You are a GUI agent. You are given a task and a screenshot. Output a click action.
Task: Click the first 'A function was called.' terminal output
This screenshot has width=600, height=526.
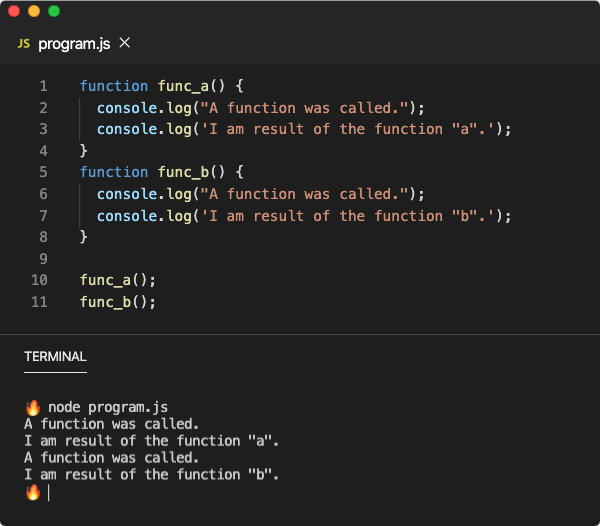[x=111, y=424]
